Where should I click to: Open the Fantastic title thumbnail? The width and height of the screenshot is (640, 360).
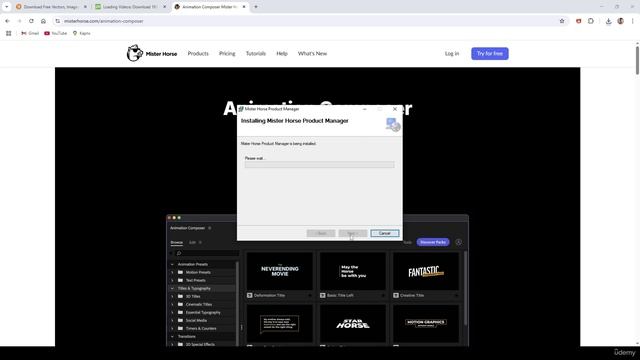426,271
